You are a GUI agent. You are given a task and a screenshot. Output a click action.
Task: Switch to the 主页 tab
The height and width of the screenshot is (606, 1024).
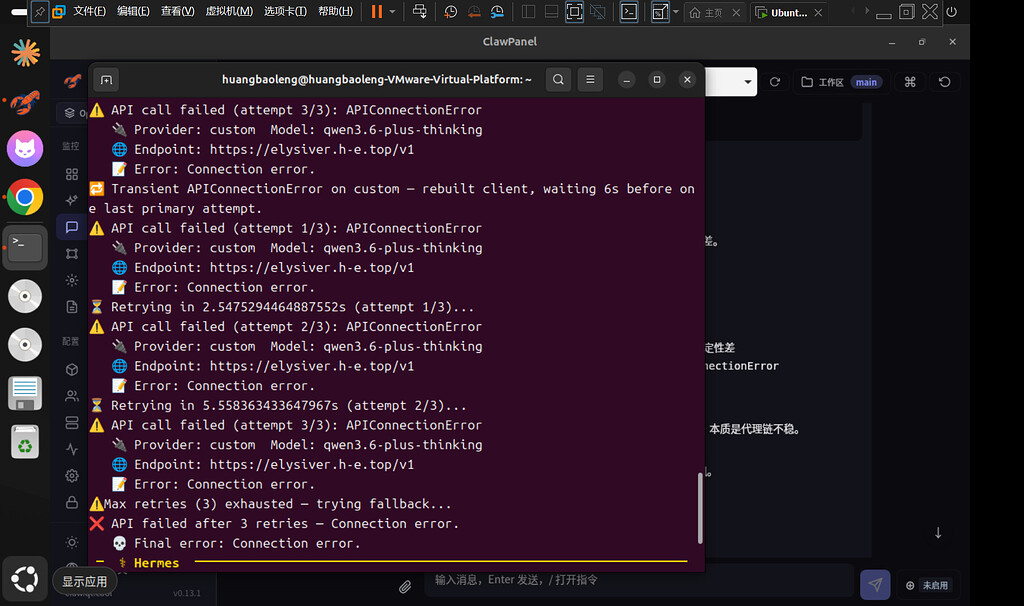(706, 12)
